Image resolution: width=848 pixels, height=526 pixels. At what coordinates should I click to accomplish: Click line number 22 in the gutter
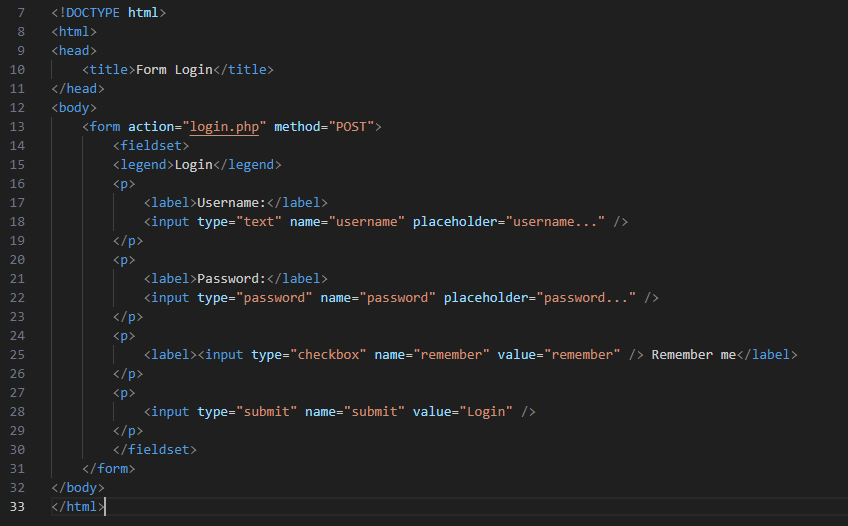17,298
